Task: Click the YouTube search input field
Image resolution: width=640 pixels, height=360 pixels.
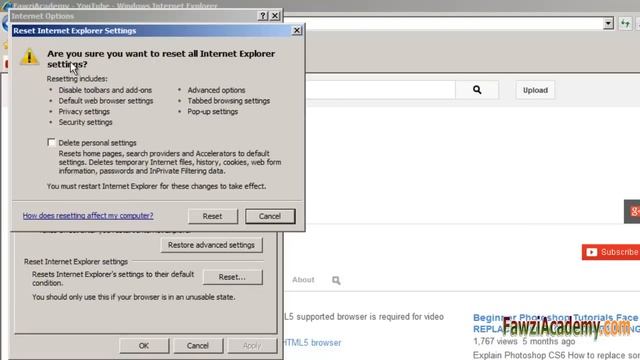Action: pos(380,90)
